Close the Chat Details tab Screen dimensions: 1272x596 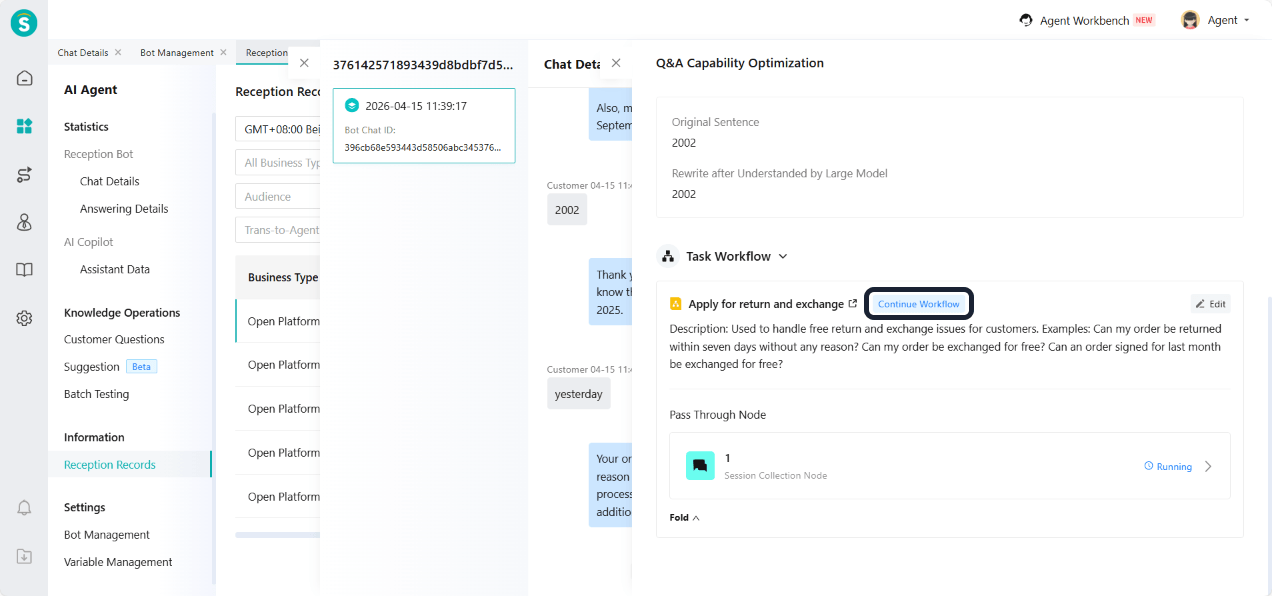point(118,53)
